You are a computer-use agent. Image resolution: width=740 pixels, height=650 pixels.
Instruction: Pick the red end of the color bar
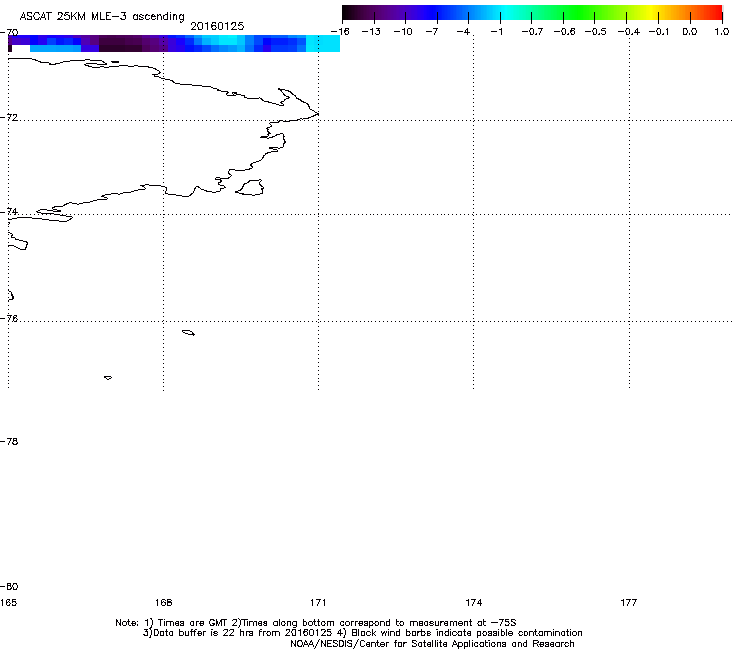coord(715,13)
